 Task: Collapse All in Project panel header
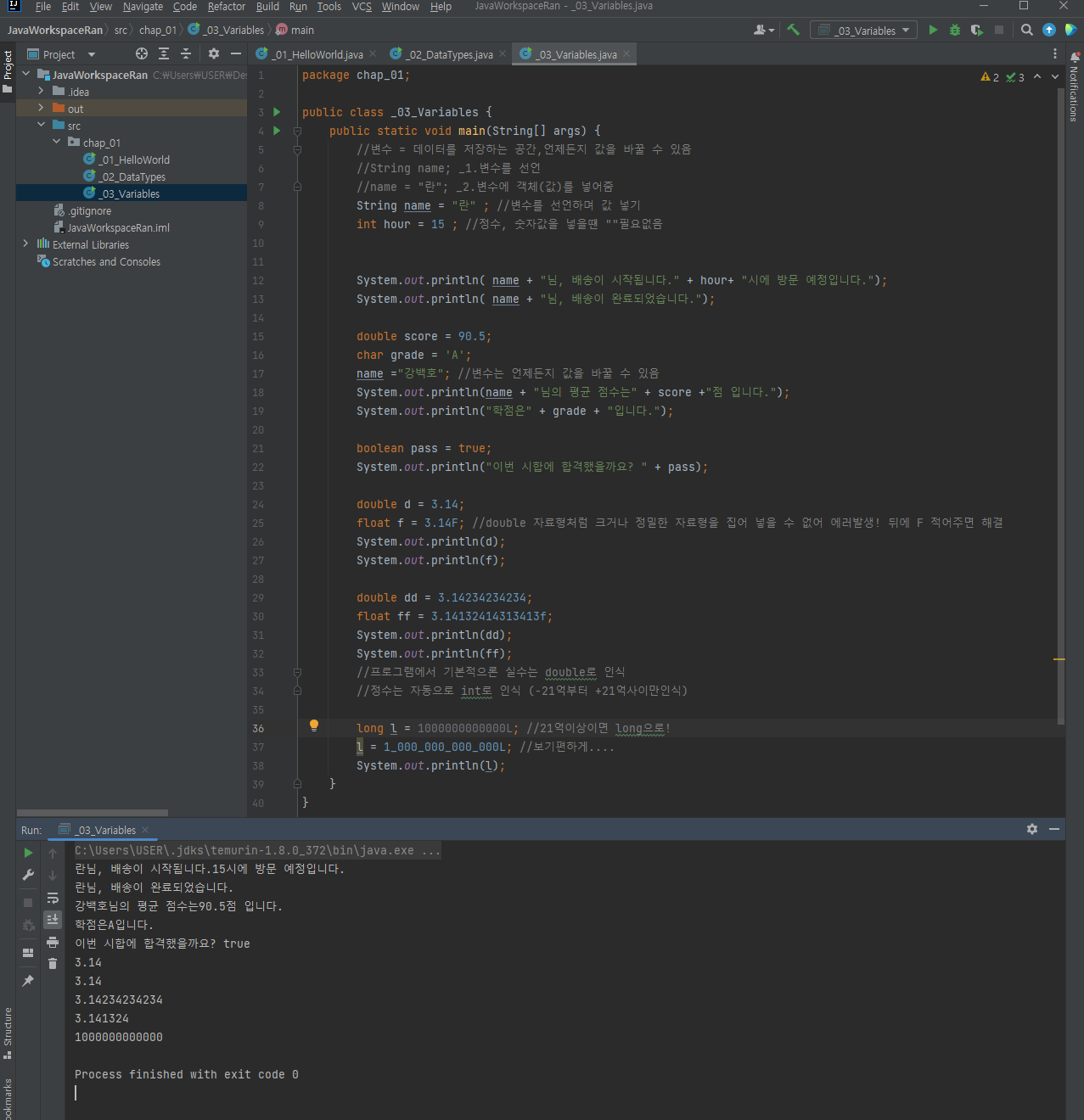[x=186, y=53]
